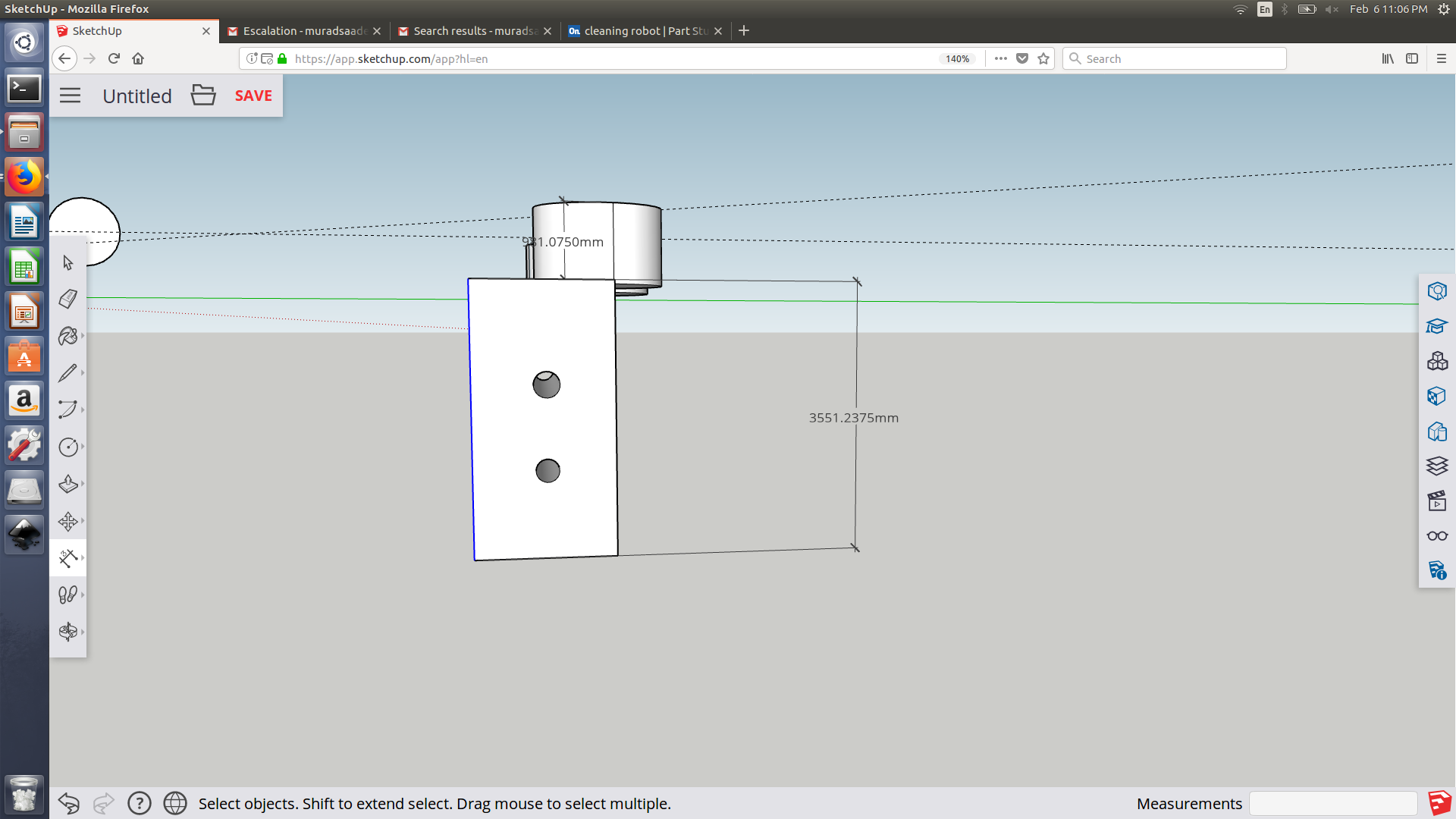Image resolution: width=1456 pixels, height=819 pixels.
Task: Undo the last action
Action: 68,803
